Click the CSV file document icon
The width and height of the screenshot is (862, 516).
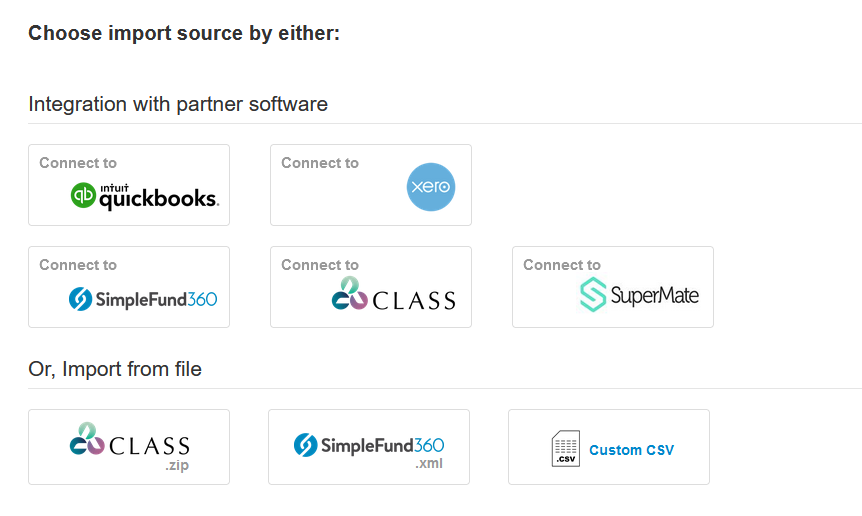566,448
